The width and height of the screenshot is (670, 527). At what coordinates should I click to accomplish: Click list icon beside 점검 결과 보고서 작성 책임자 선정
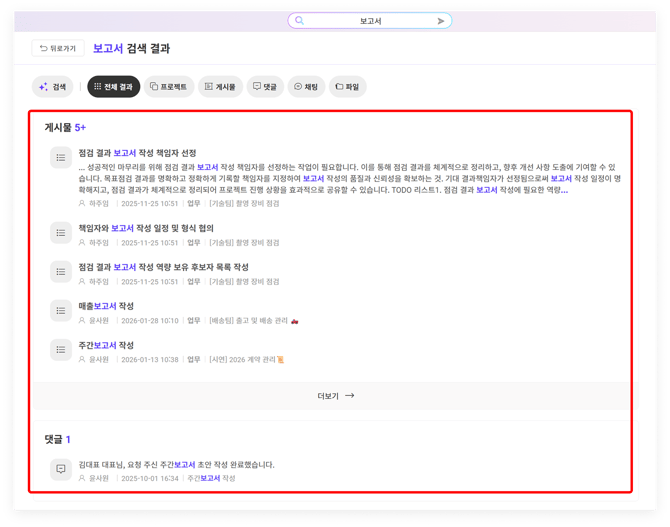pos(60,157)
